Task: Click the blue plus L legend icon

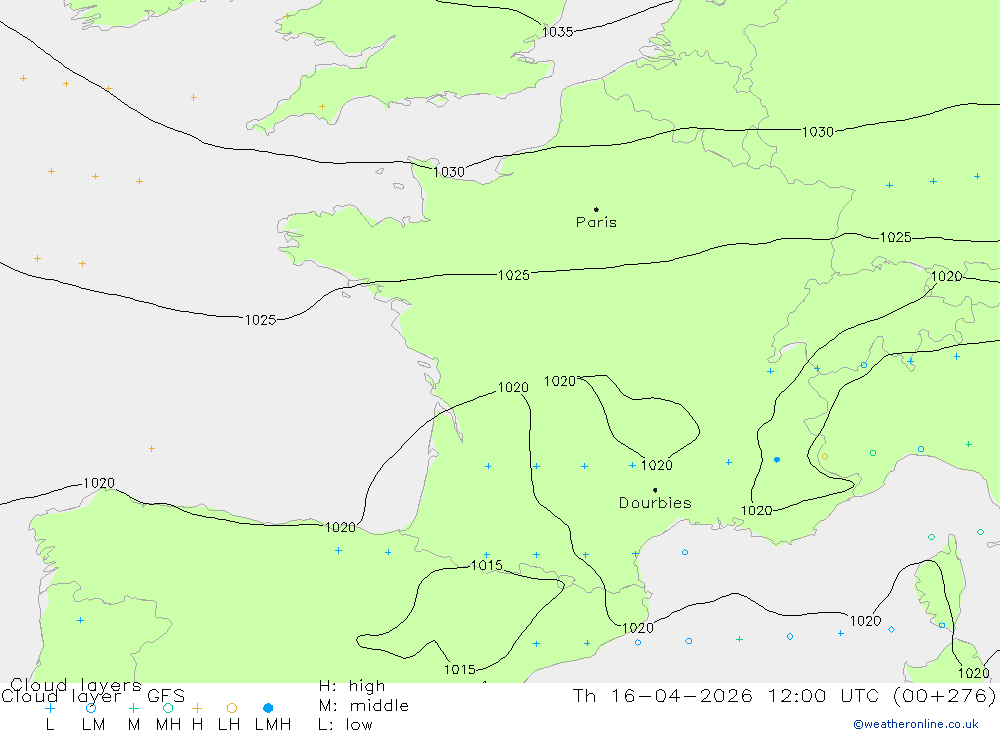Action: [50, 708]
